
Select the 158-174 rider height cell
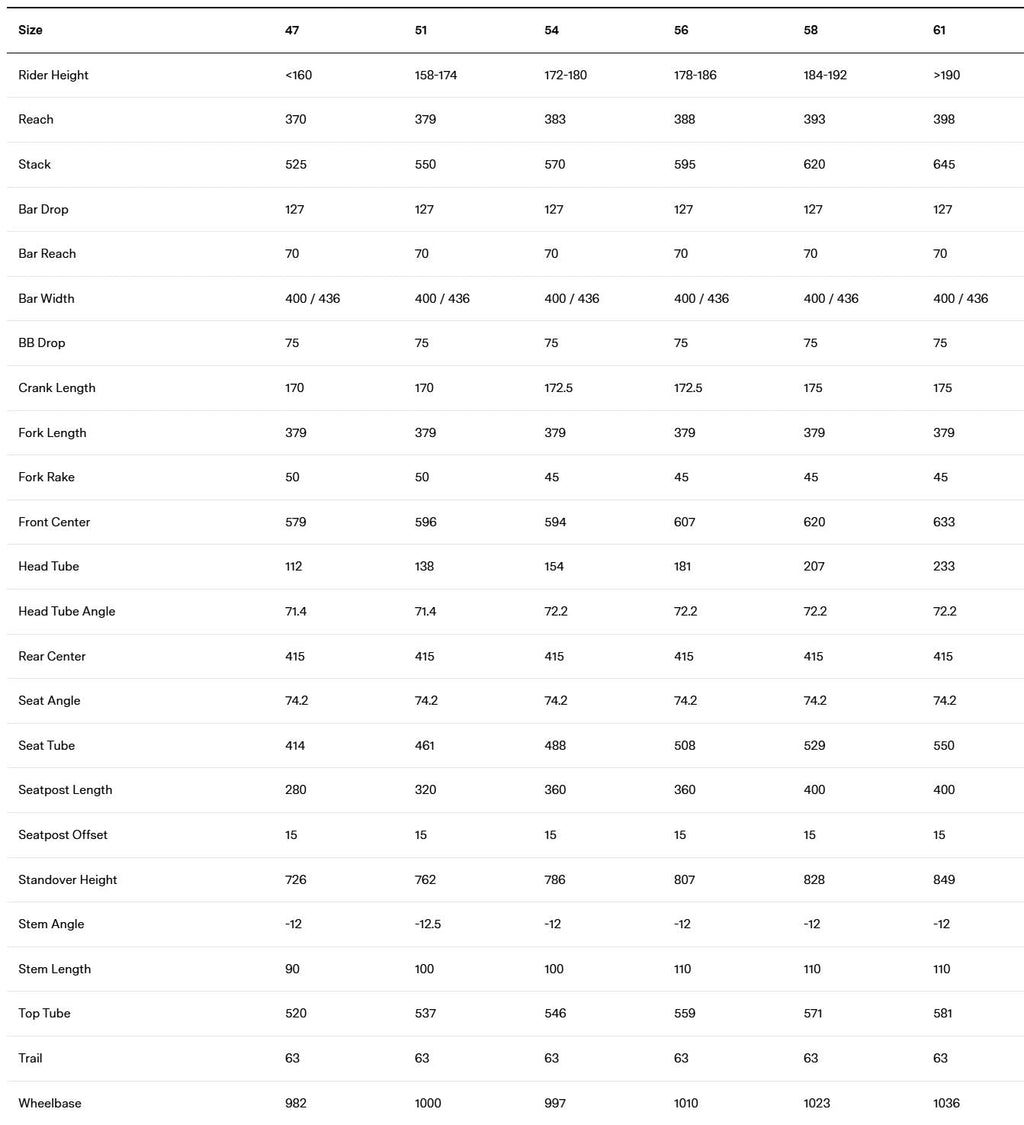pyautogui.click(x=435, y=75)
